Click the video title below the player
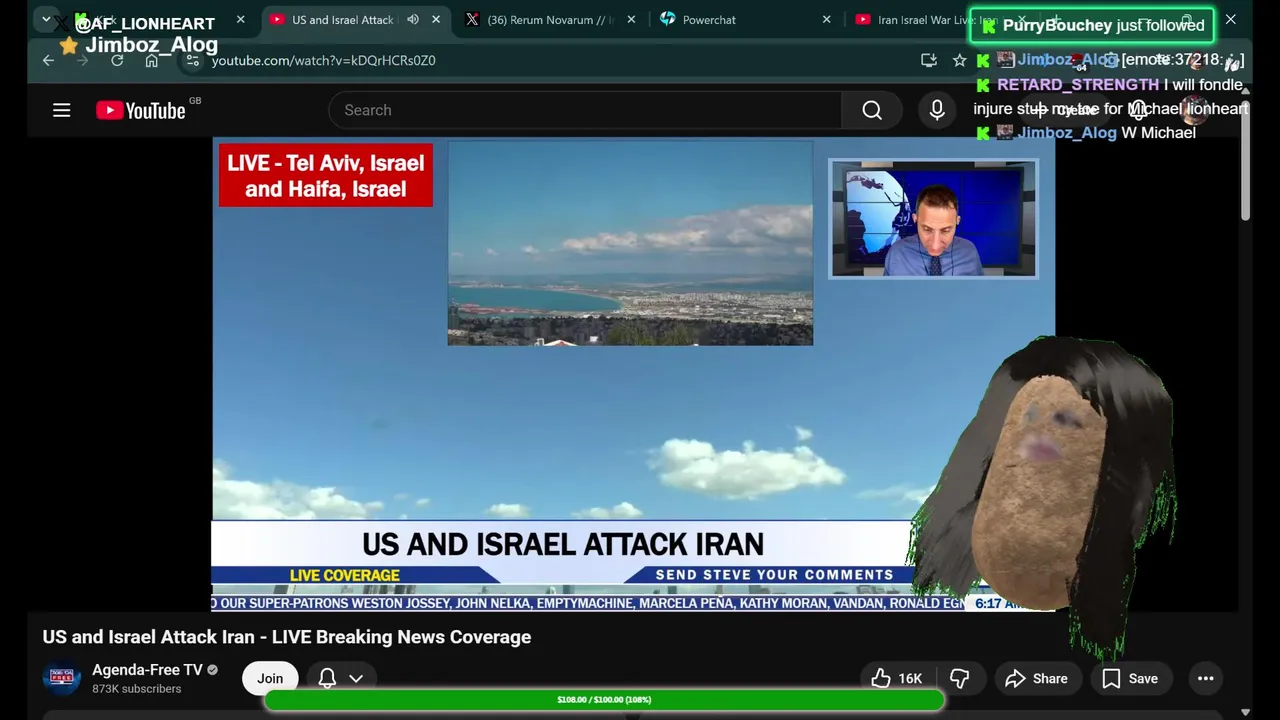The width and height of the screenshot is (1280, 720). click(287, 637)
